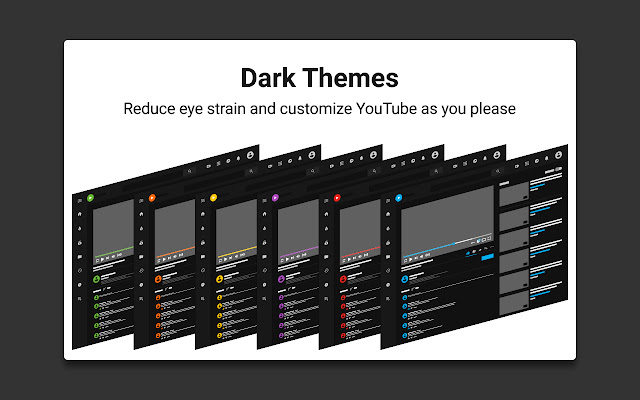Viewport: 640px width, 400px height.
Task: Open the first recommended video thumbnail
Action: tap(514, 193)
